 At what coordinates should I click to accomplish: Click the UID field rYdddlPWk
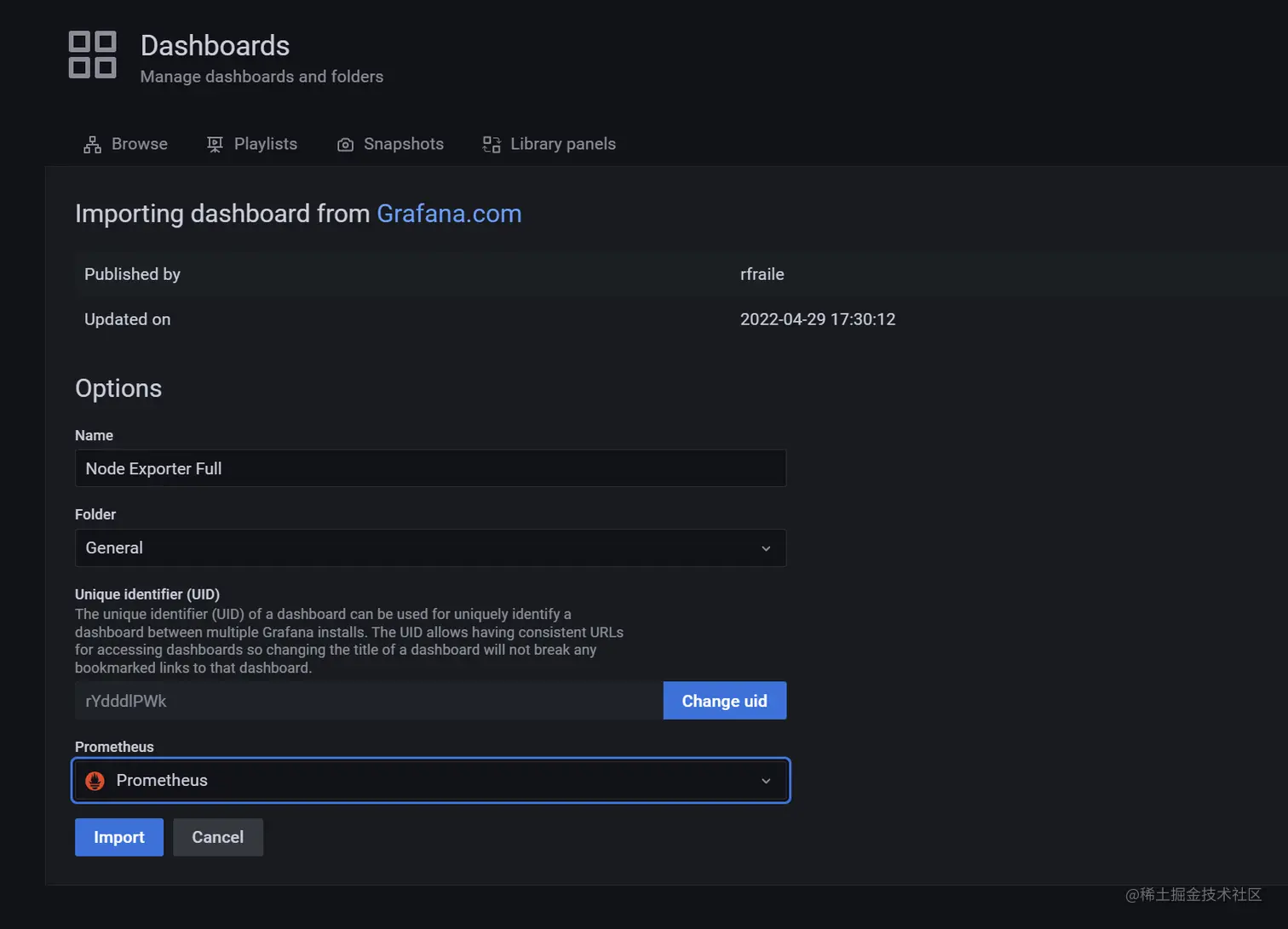[369, 701]
